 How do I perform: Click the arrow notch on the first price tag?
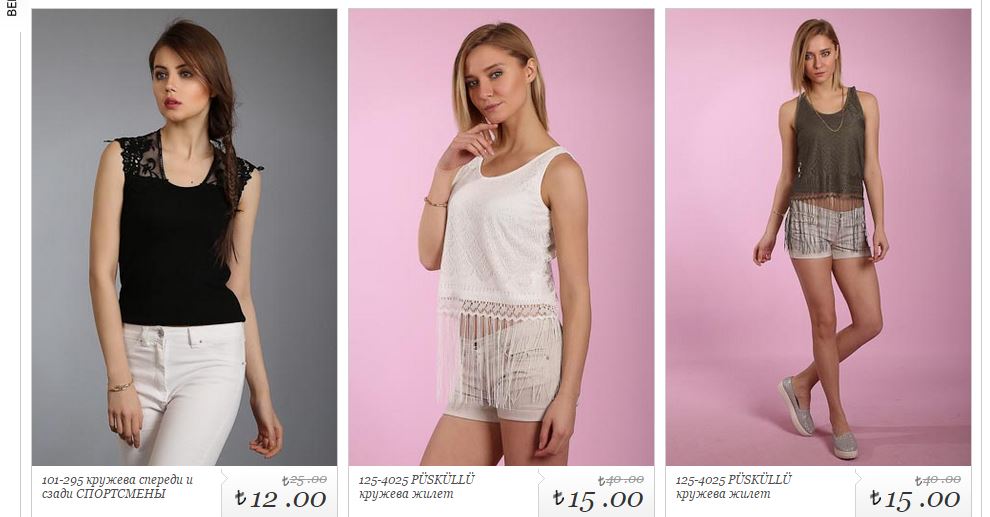click(225, 478)
